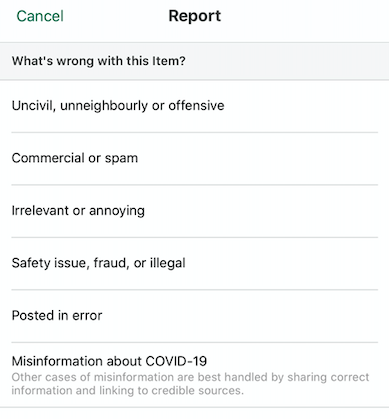This screenshot has height=419, width=389.
Task: Select Misinformation about COVID-19
Action: 194,375
